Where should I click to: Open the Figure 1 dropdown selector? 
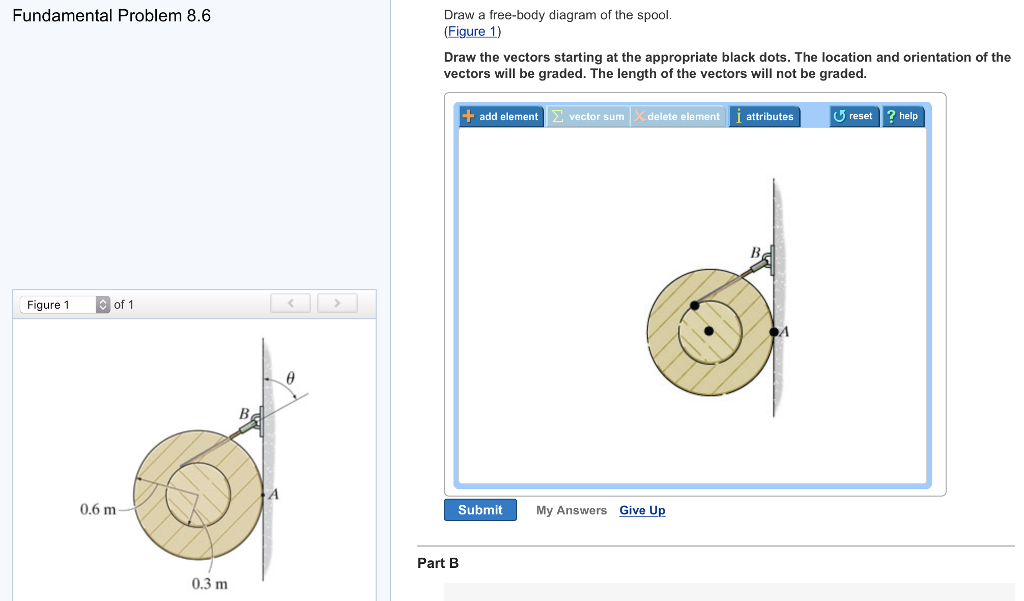point(65,304)
